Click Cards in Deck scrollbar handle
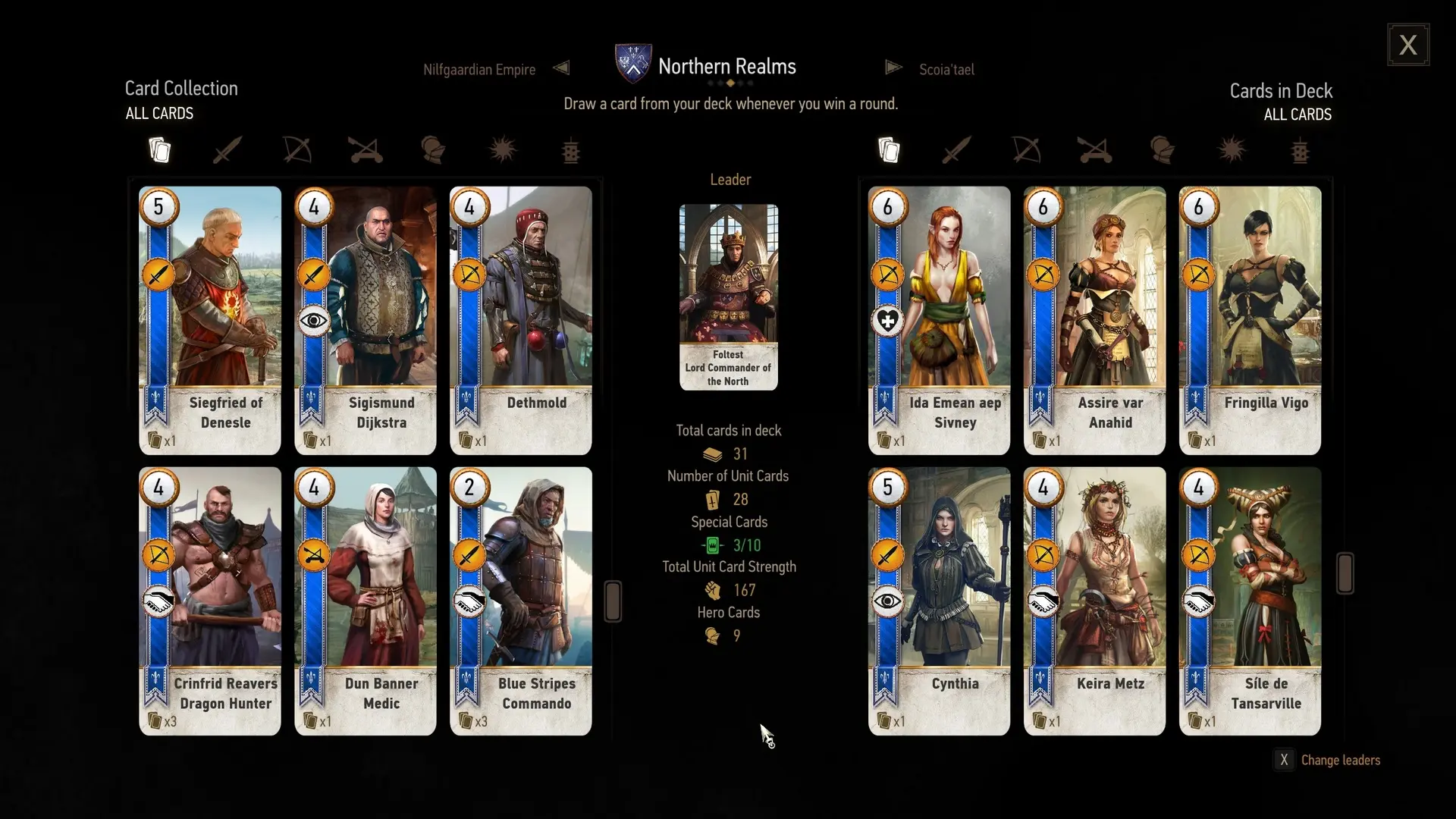Screen dimensions: 1456x819 (x=1345, y=573)
